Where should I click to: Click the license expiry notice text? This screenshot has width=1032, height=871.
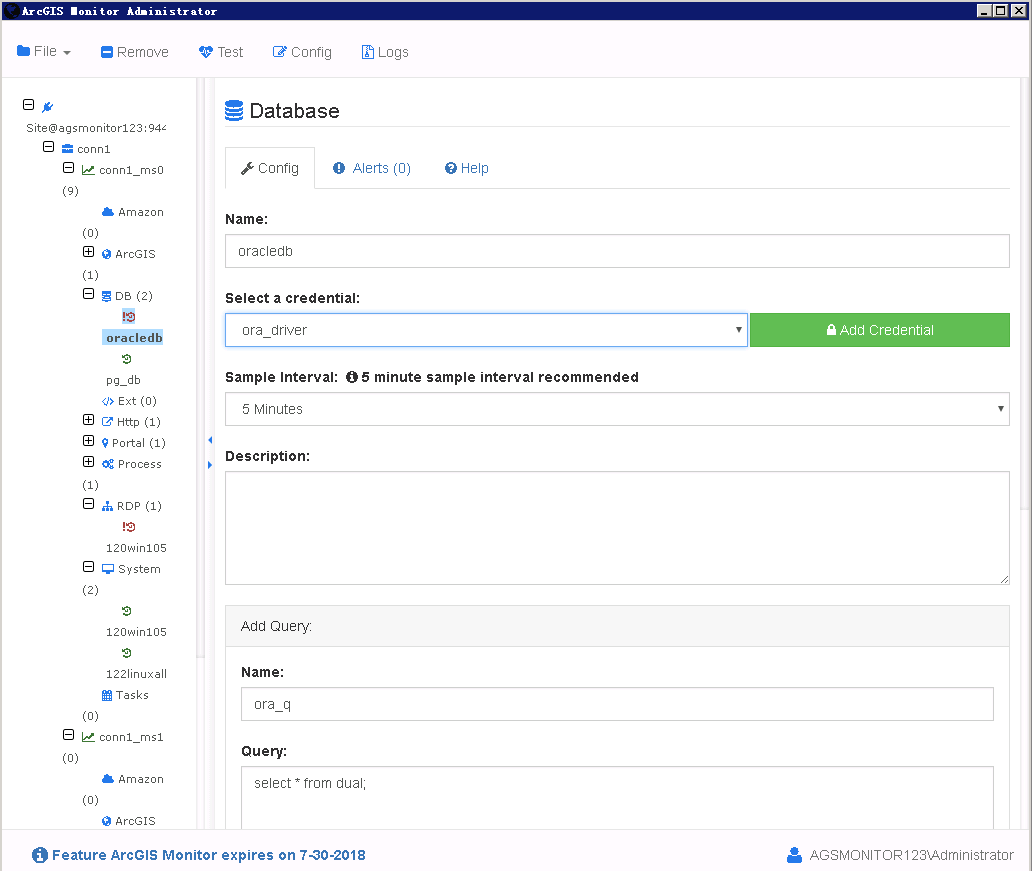click(x=209, y=855)
